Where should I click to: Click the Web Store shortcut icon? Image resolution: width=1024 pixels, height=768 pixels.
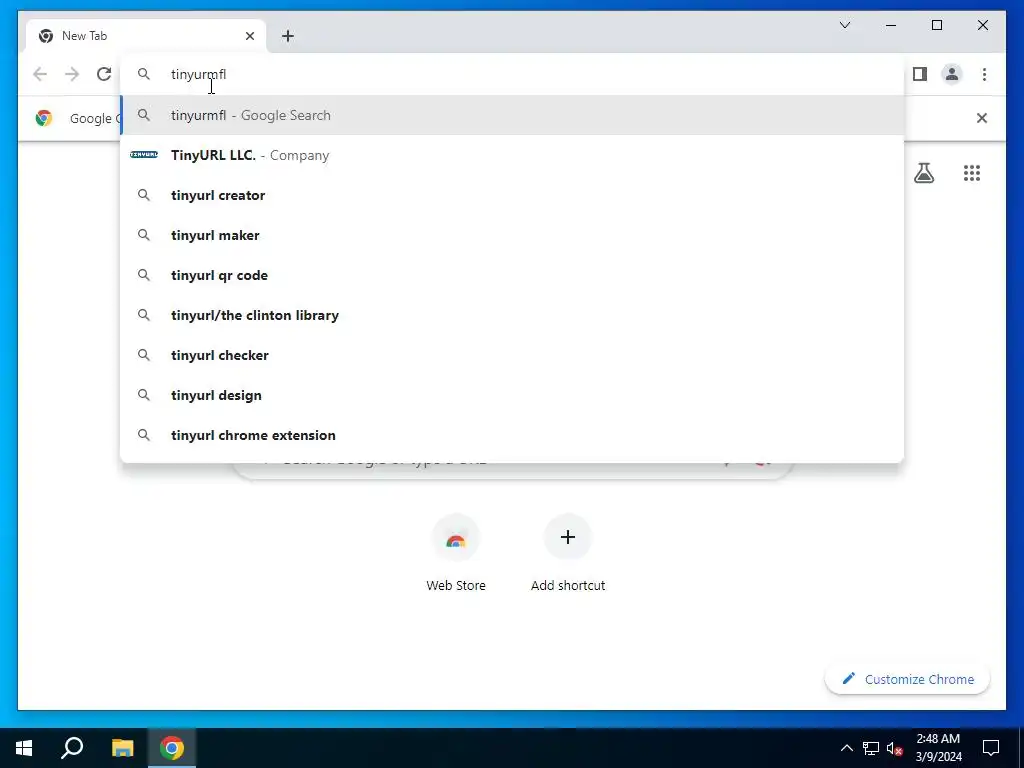[x=456, y=539]
